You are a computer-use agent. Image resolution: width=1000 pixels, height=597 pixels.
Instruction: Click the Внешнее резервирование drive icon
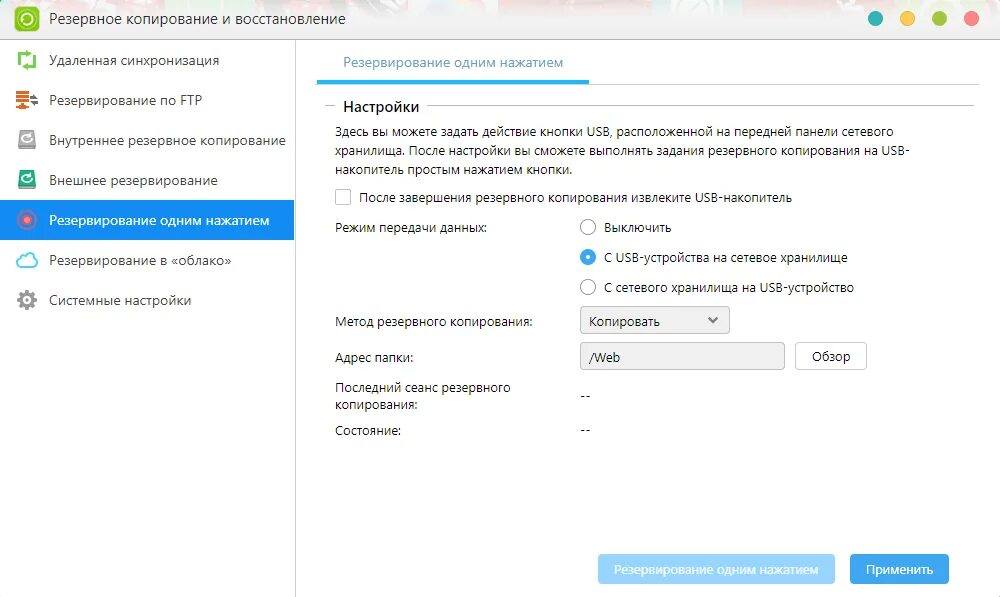[x=27, y=180]
